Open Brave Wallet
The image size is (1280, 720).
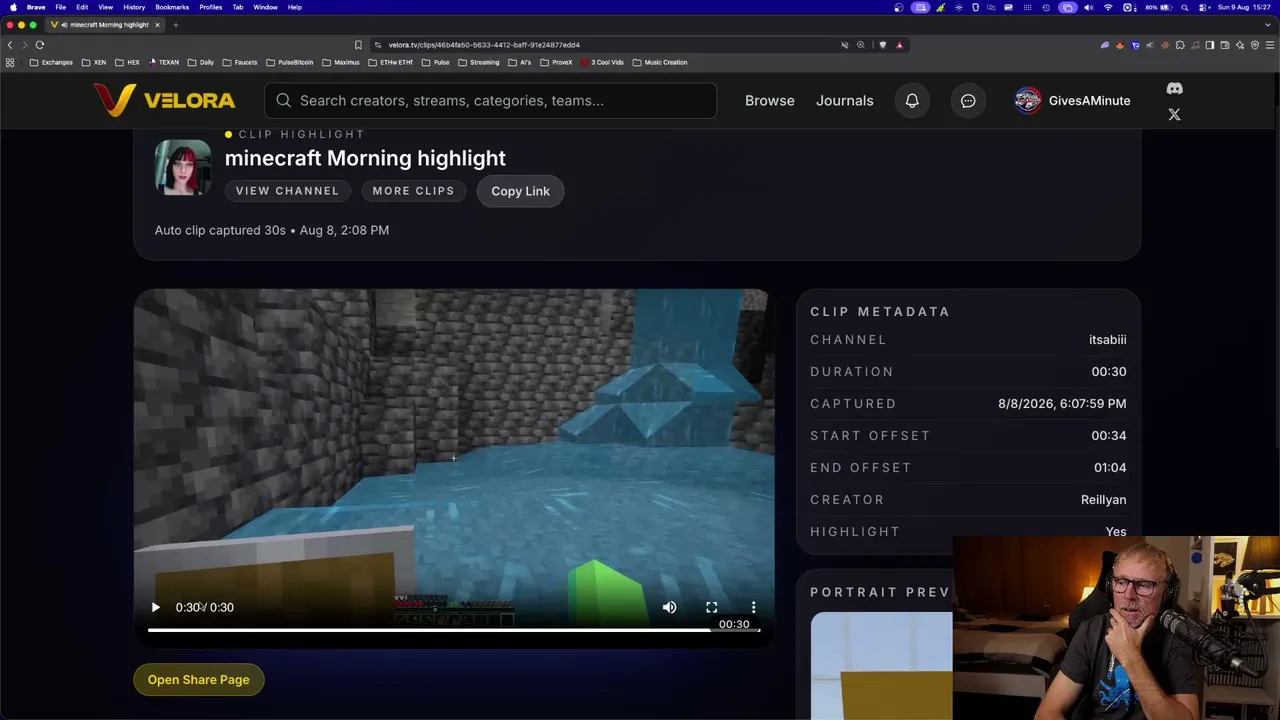(1225, 45)
